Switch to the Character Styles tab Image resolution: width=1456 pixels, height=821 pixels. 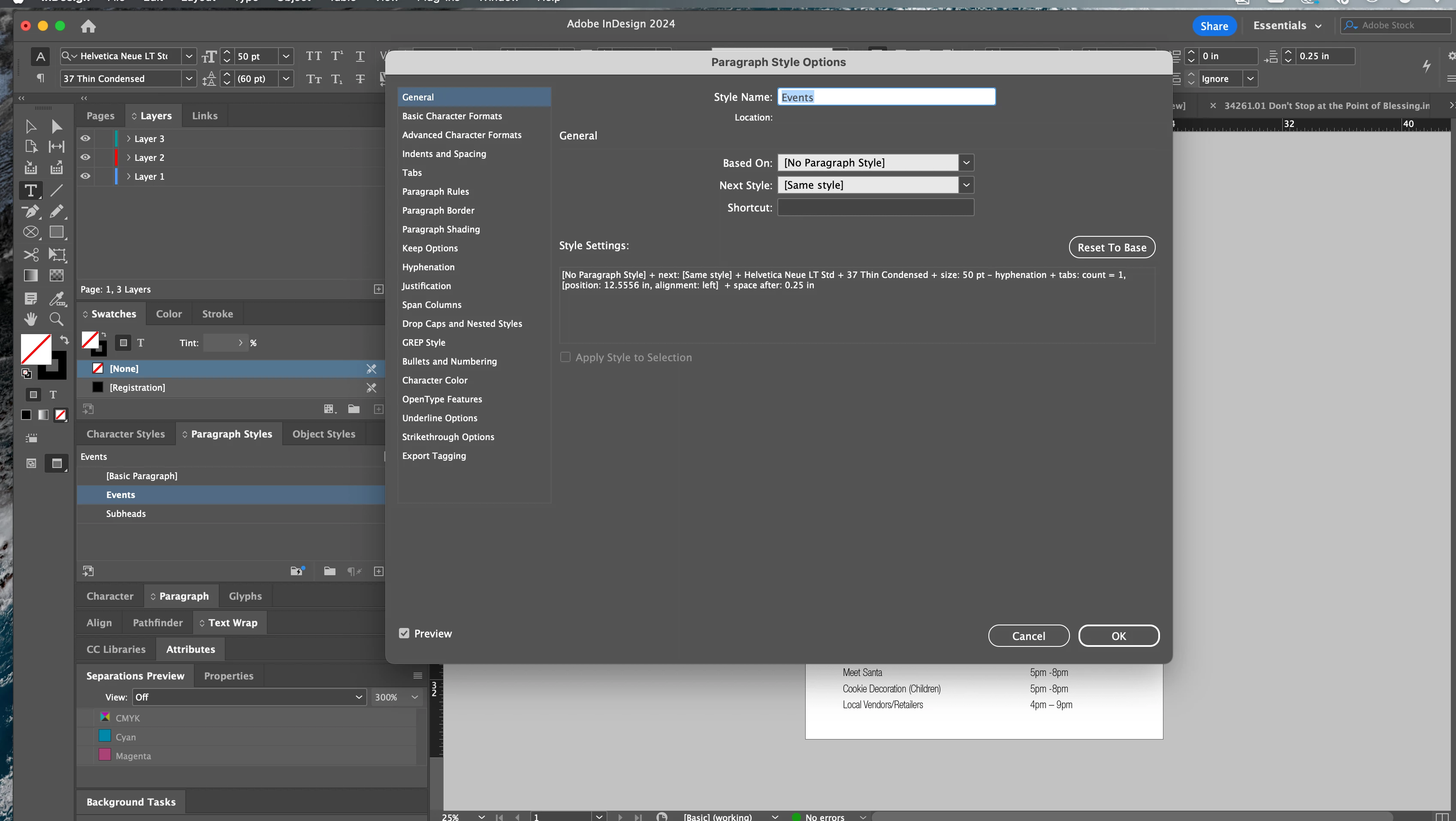coord(125,434)
